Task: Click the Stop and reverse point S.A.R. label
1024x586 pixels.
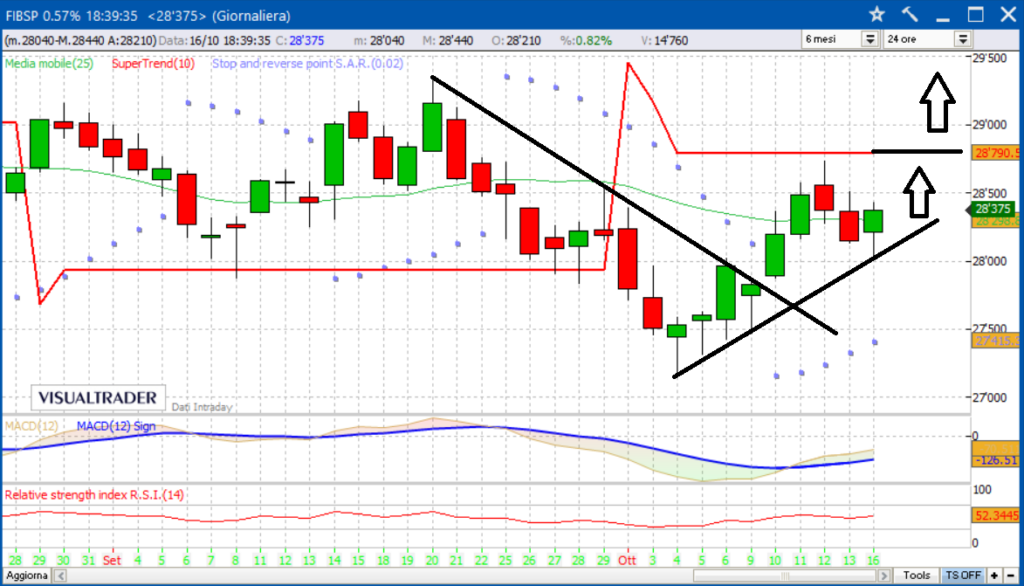Action: [294, 63]
